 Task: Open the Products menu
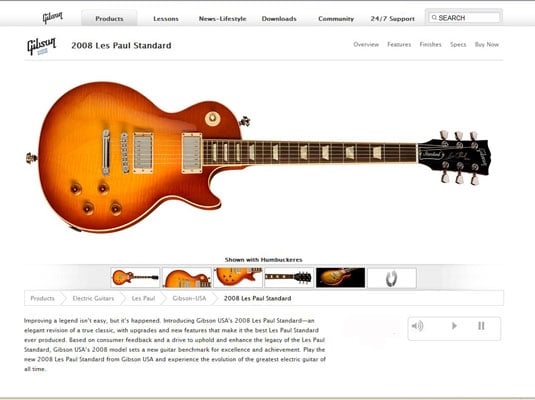tap(109, 18)
